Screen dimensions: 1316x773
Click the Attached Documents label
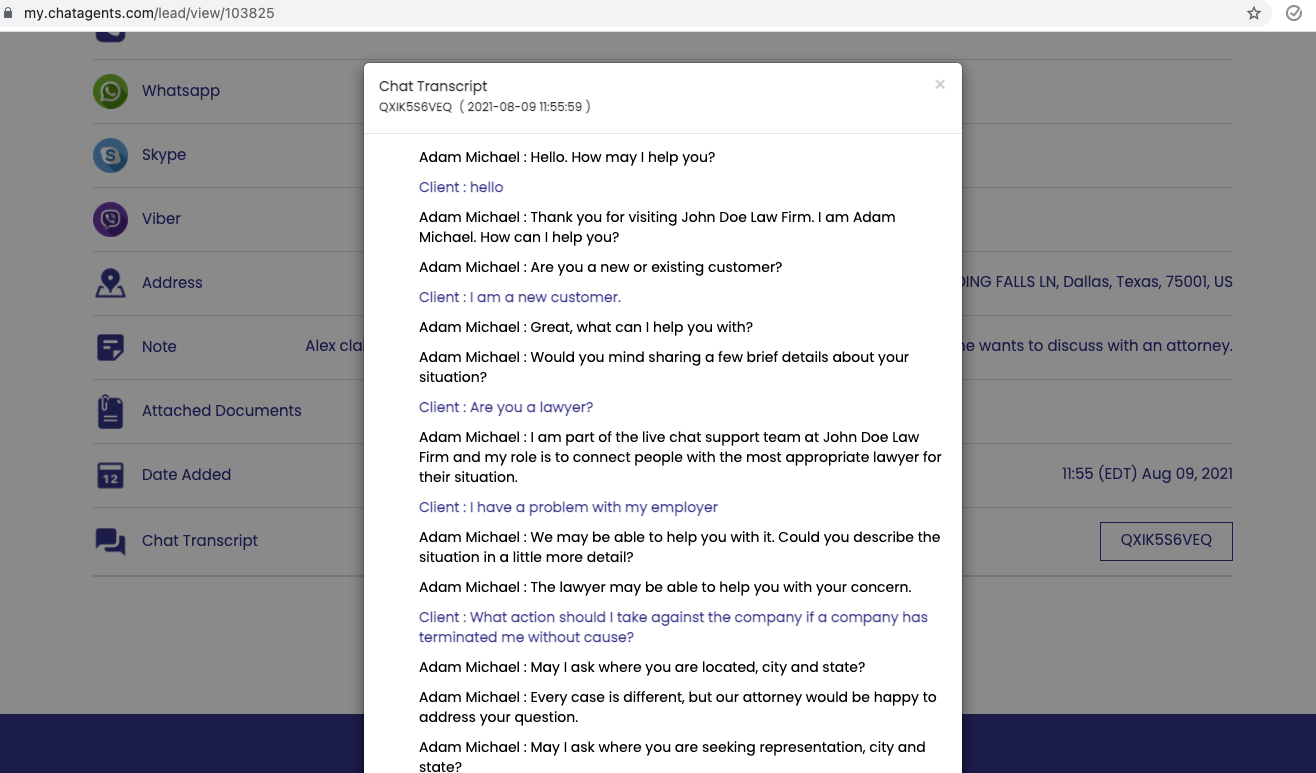click(x=222, y=411)
